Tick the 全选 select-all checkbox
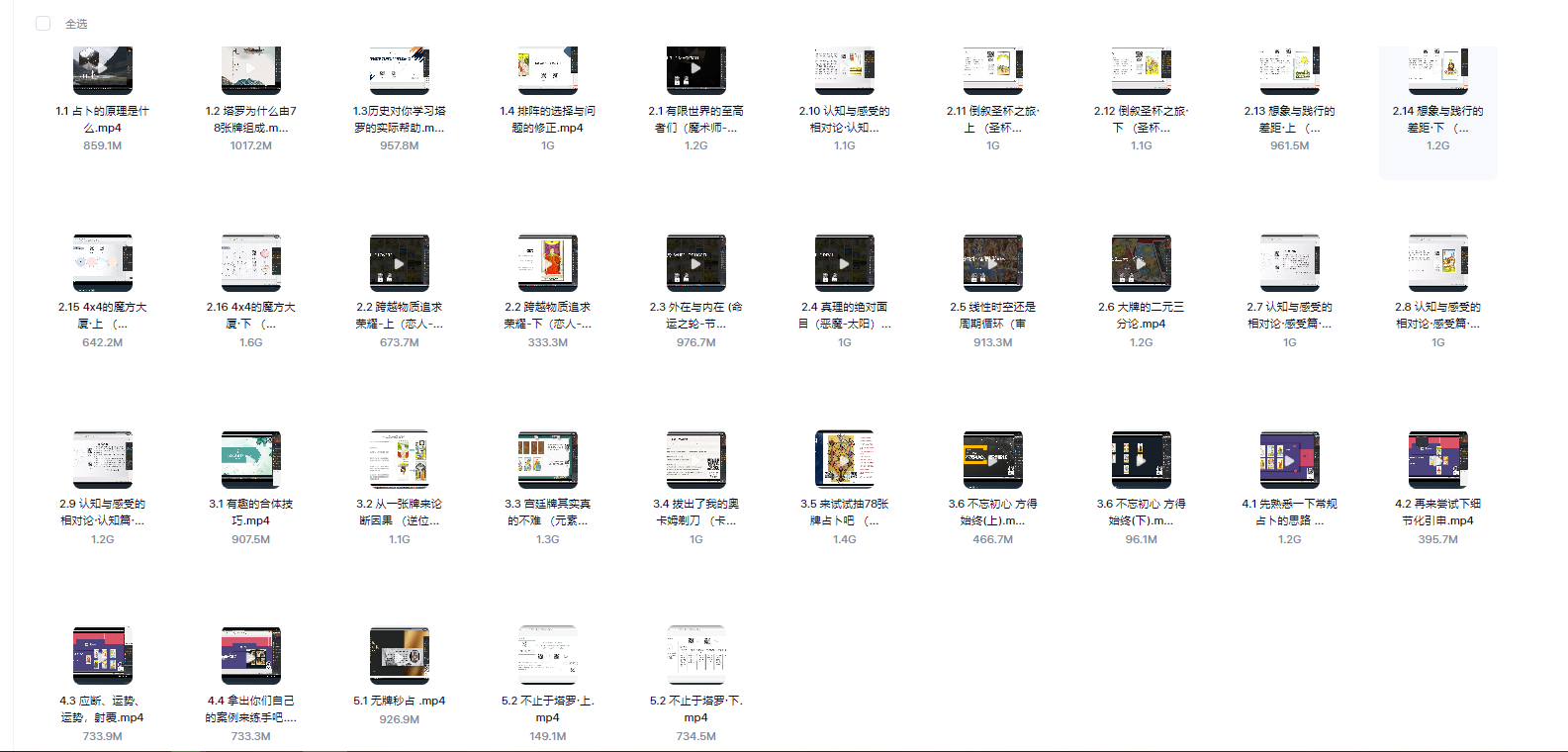The width and height of the screenshot is (1568, 752). (43, 23)
